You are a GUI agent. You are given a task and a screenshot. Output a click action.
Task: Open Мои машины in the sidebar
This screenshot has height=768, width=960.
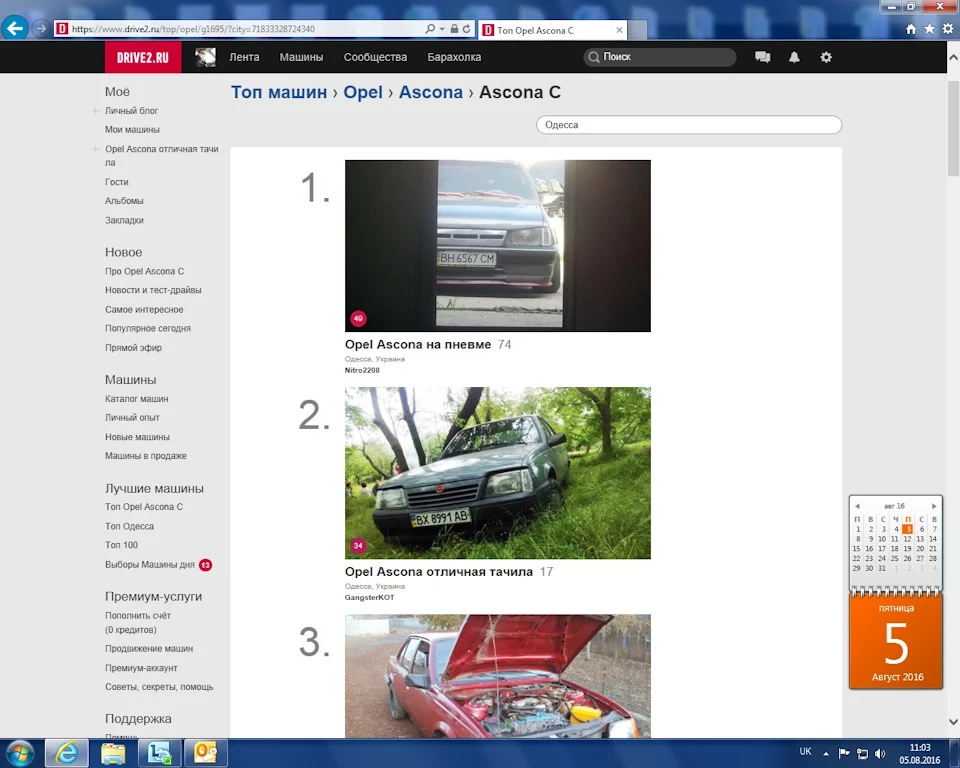click(132, 130)
